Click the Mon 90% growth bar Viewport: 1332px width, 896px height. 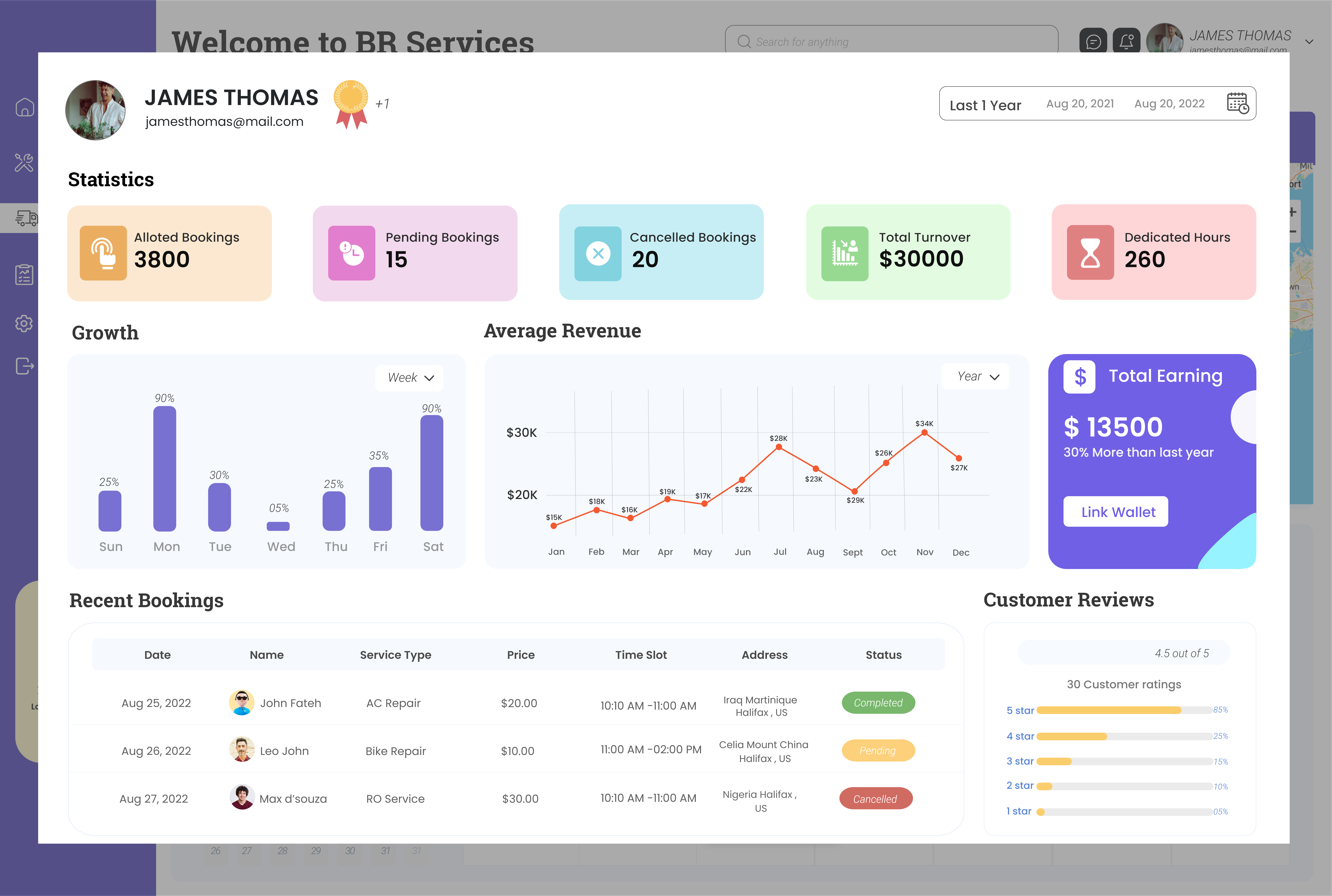(x=165, y=469)
